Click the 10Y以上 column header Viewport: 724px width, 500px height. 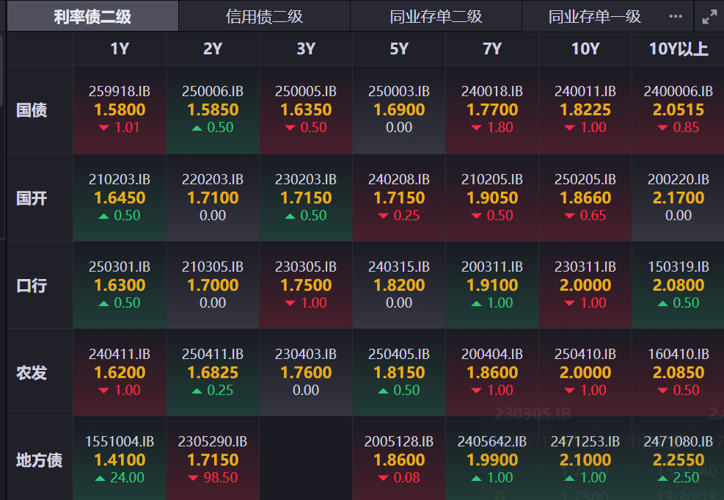click(x=678, y=49)
